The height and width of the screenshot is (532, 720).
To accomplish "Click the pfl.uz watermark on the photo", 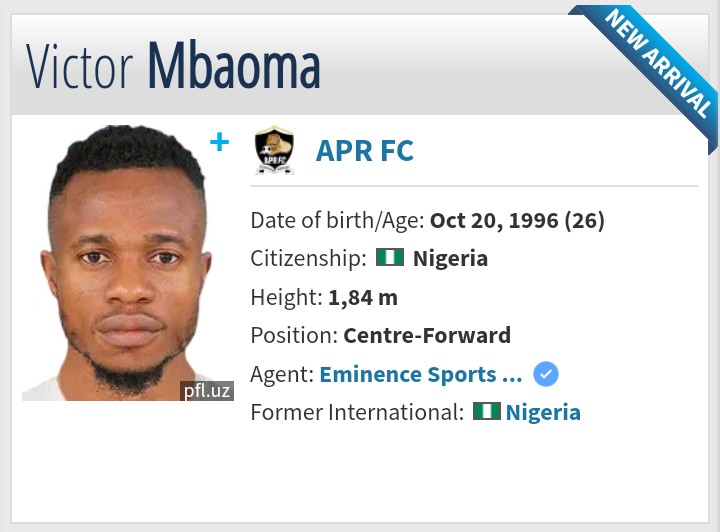I will (207, 390).
